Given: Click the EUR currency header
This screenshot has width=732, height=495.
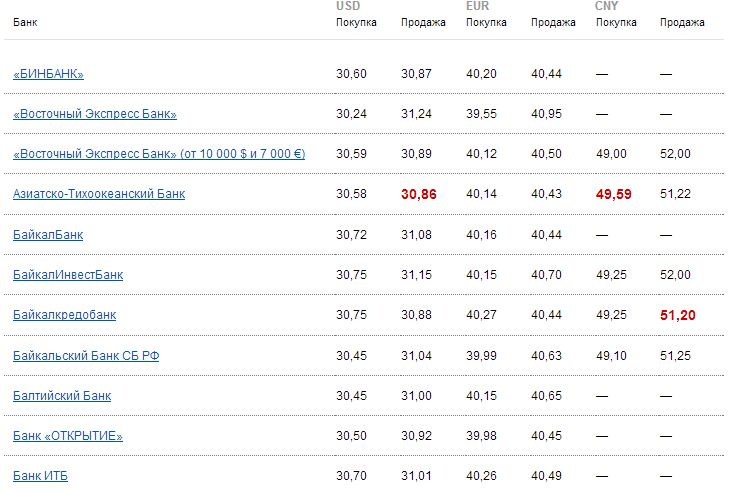Looking at the screenshot, I should point(478,6).
